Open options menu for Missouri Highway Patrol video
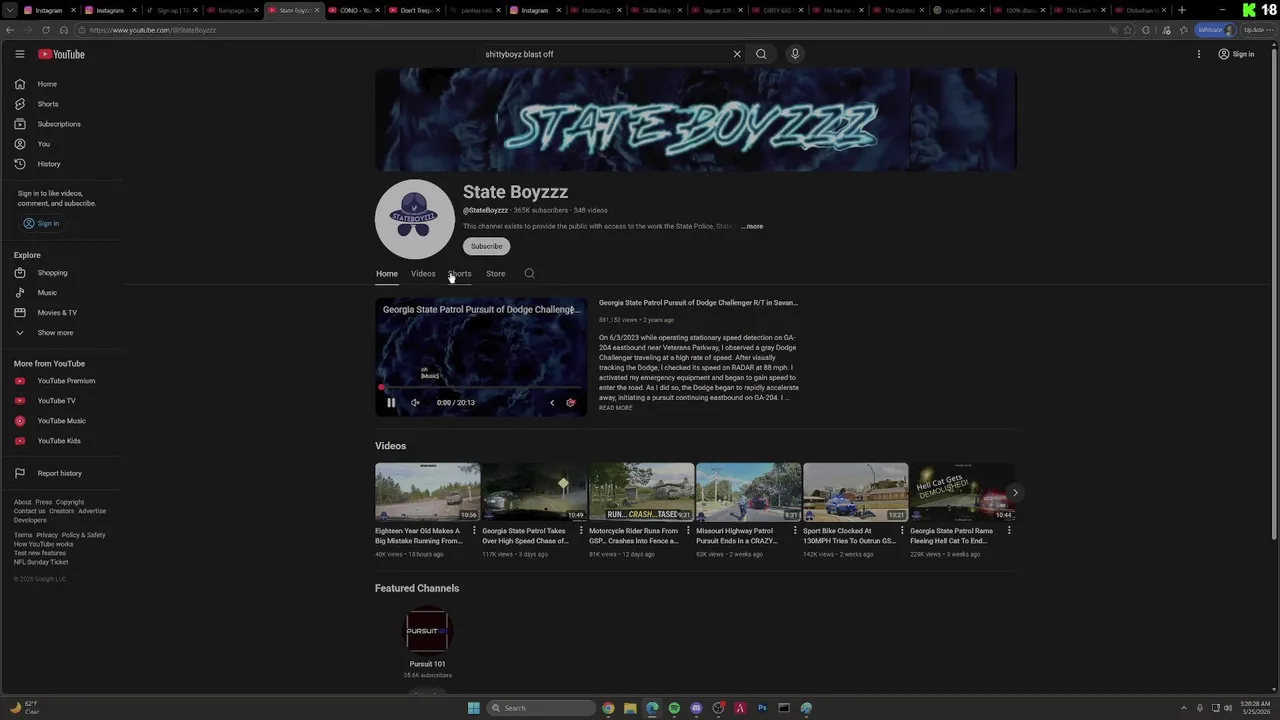Image resolution: width=1280 pixels, height=720 pixels. click(795, 531)
